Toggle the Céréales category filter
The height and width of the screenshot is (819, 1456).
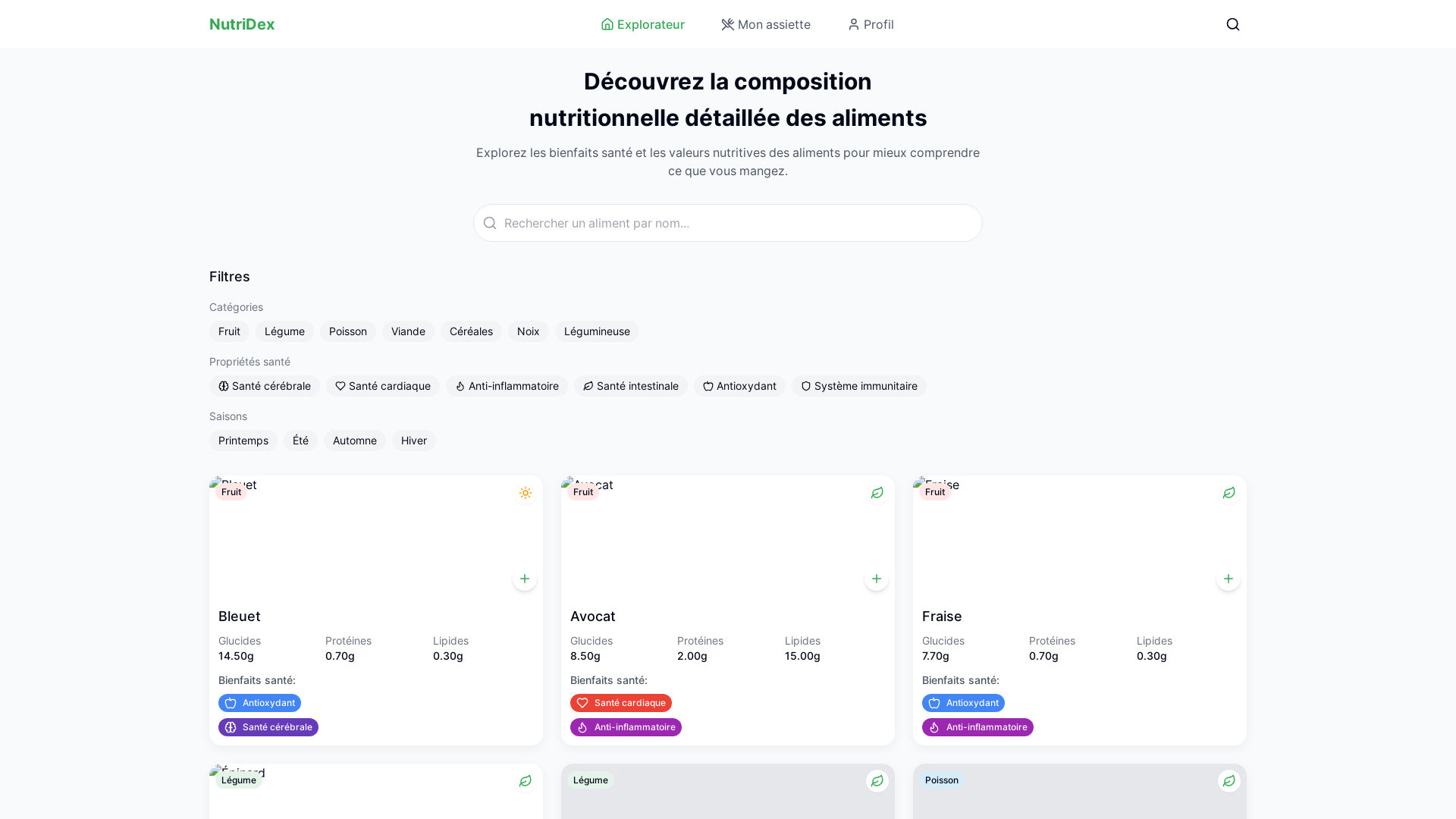(x=471, y=331)
